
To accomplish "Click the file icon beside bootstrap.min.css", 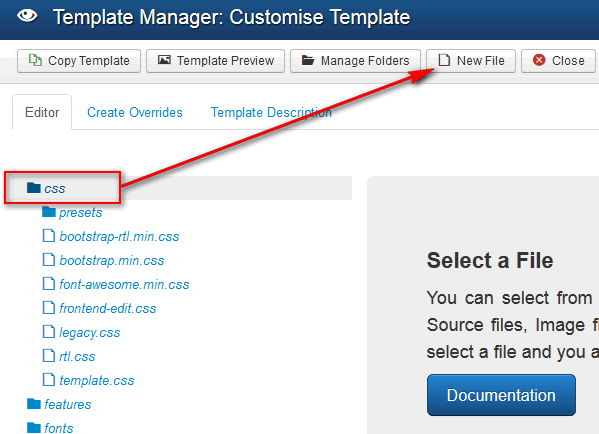I will click(x=49, y=260).
